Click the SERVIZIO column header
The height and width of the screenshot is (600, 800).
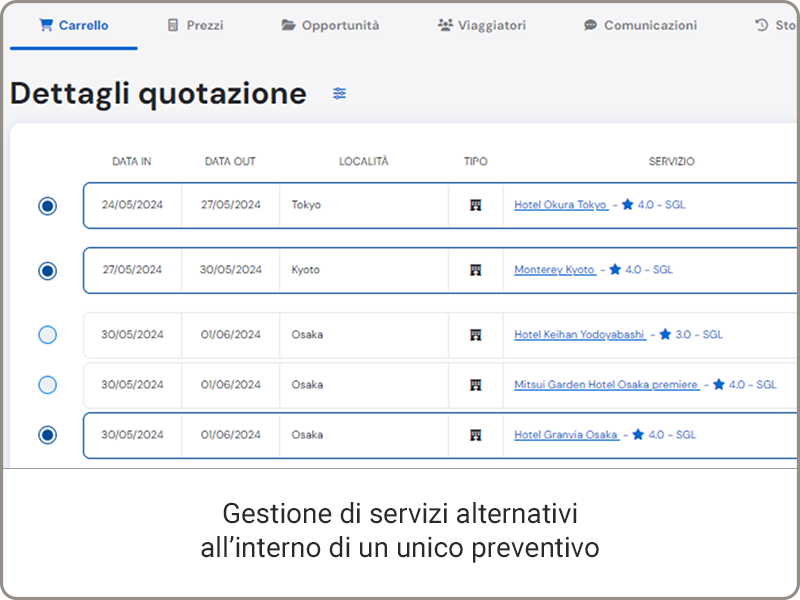pos(671,161)
